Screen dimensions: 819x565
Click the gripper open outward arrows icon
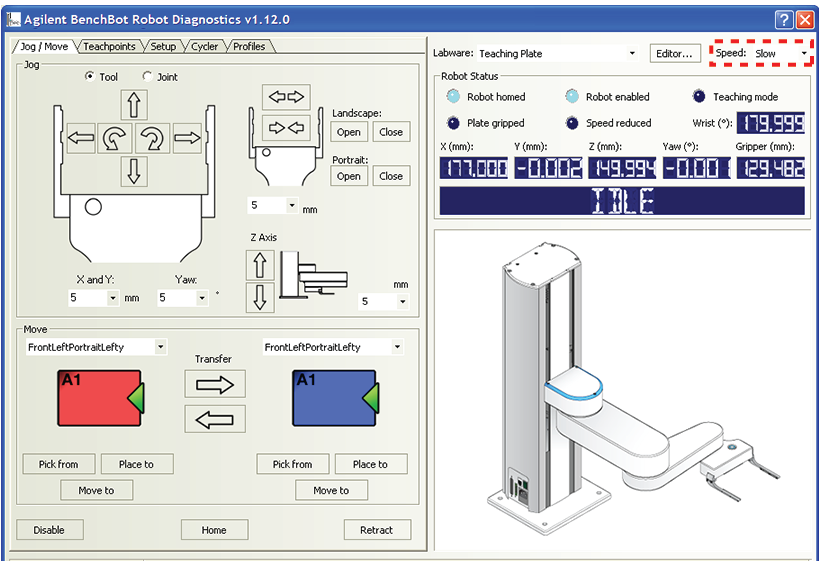point(285,97)
